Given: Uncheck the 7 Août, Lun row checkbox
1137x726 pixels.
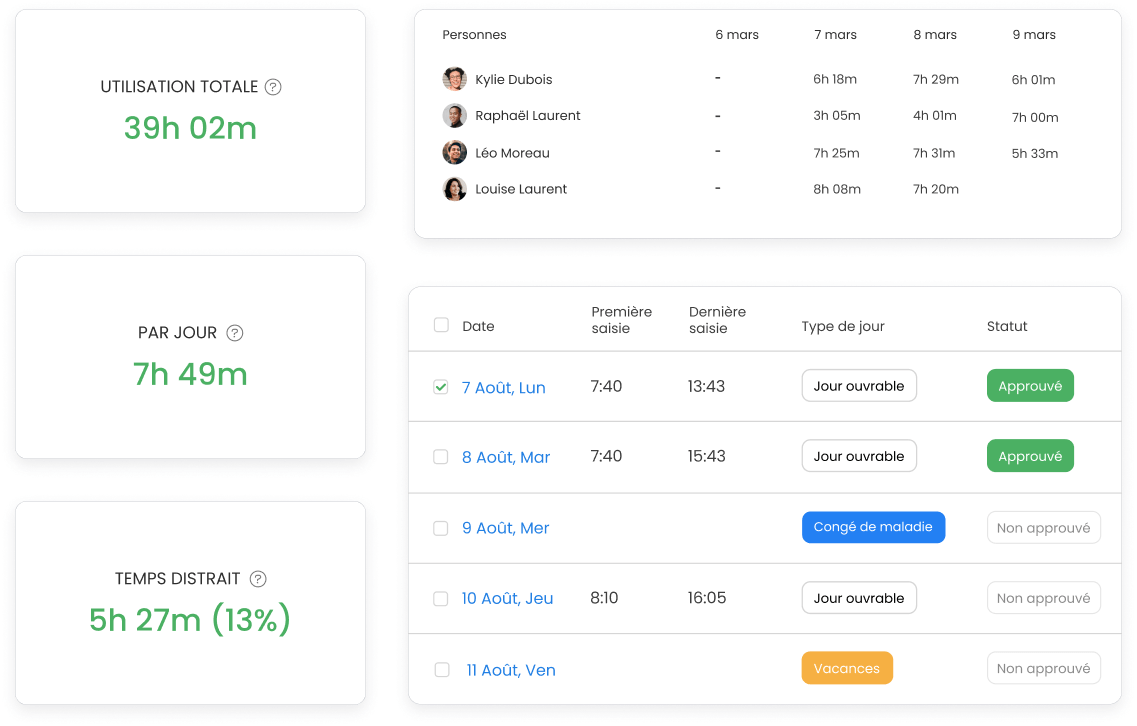Looking at the screenshot, I should [x=441, y=387].
